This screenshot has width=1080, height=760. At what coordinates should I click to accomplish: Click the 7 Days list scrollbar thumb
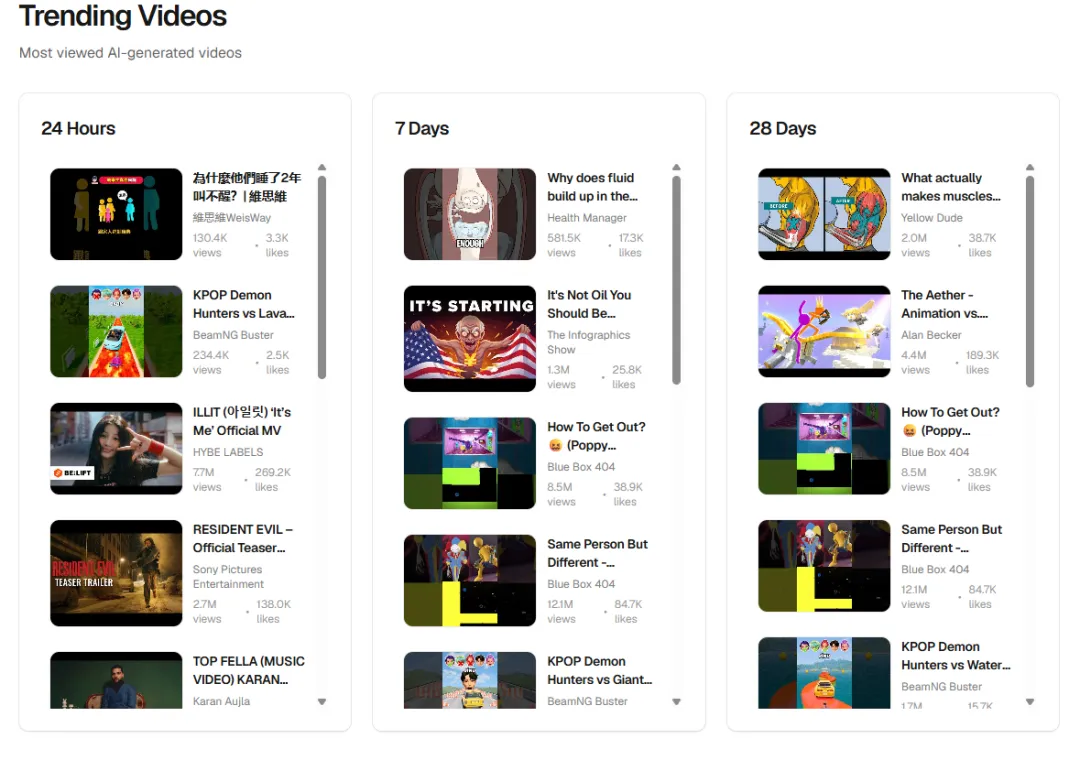tap(676, 280)
